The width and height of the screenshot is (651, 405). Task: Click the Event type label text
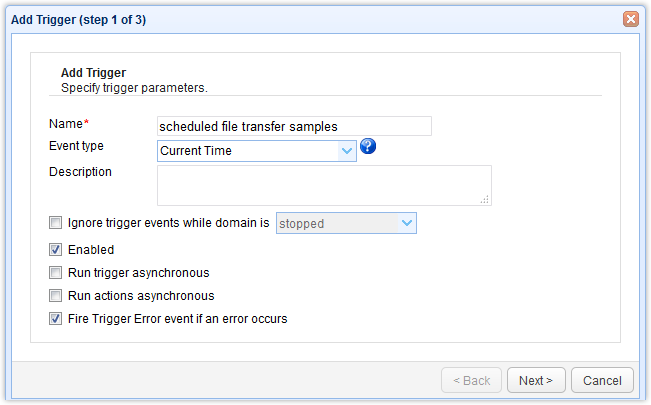(76, 146)
